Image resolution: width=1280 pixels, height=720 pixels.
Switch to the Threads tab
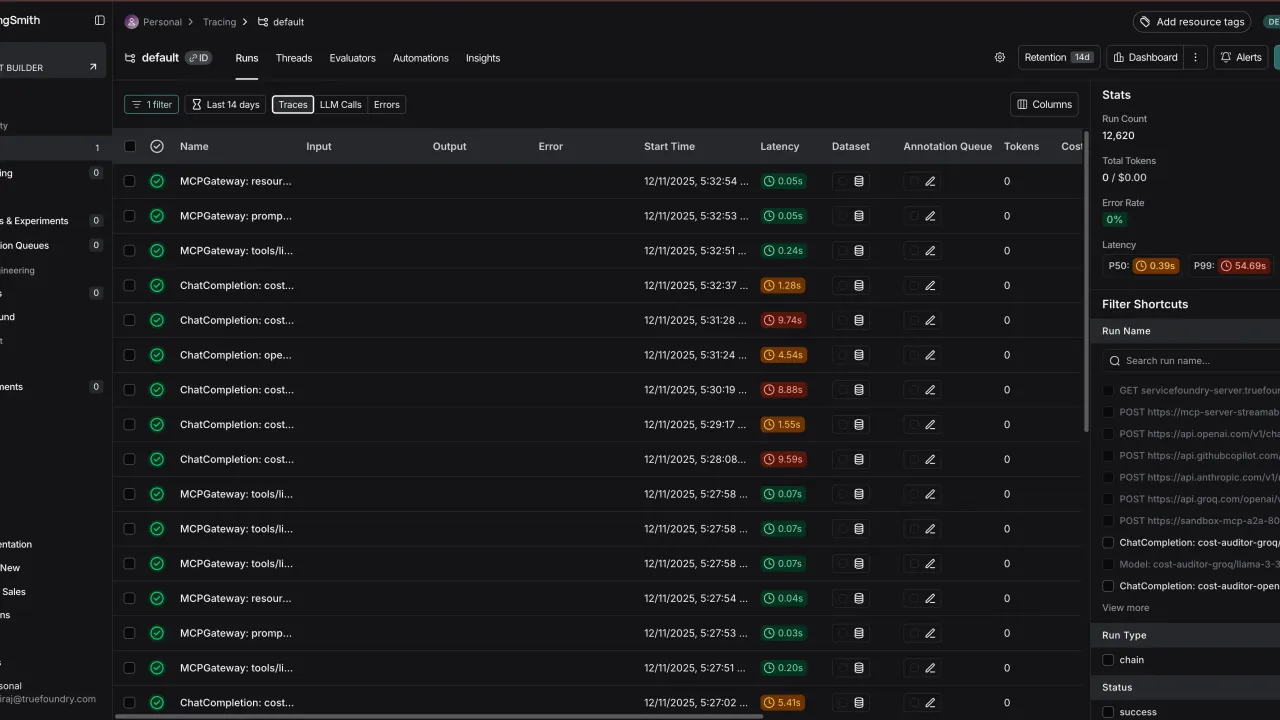(x=294, y=58)
